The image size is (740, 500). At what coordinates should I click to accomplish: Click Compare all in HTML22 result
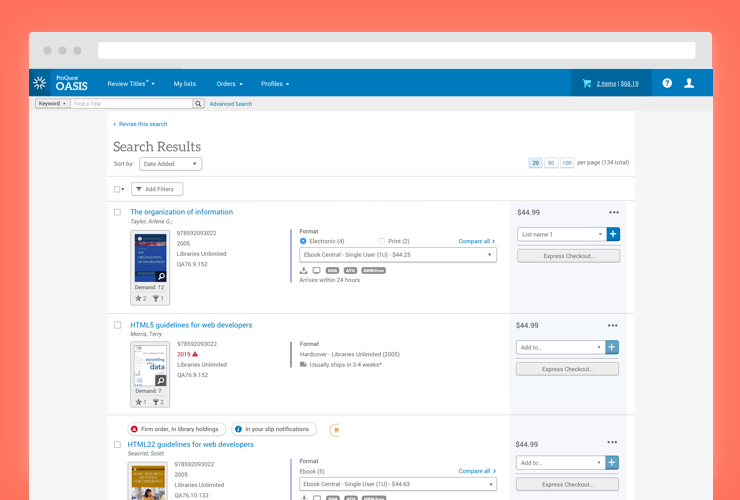click(x=477, y=471)
